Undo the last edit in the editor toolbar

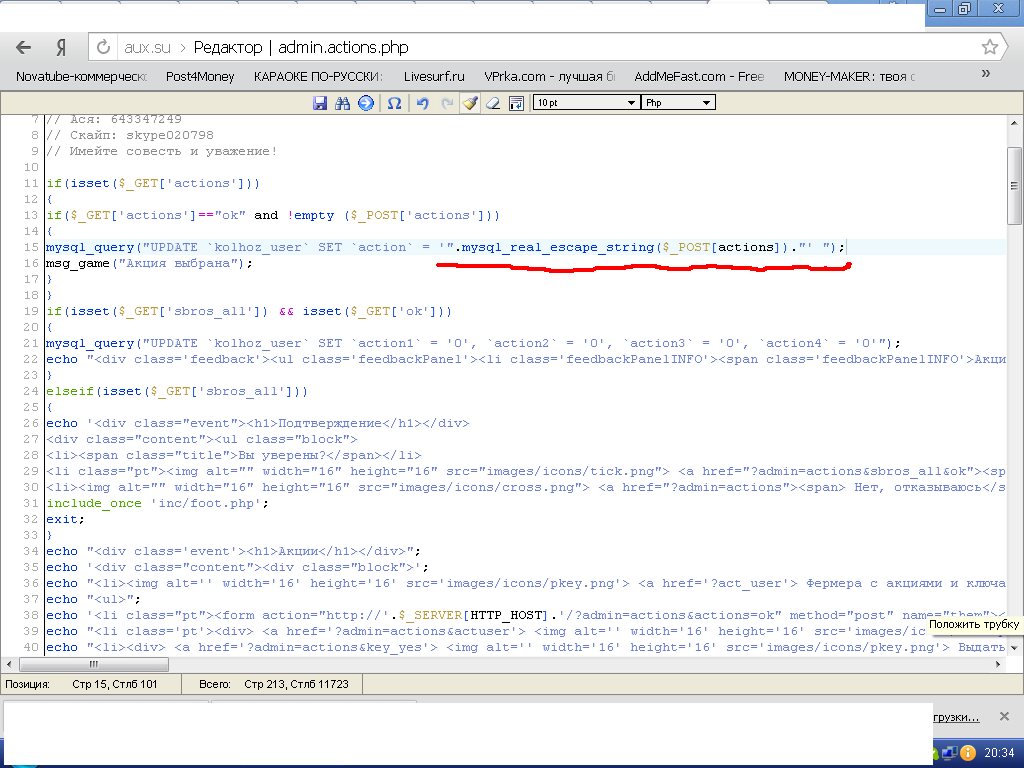coord(422,103)
